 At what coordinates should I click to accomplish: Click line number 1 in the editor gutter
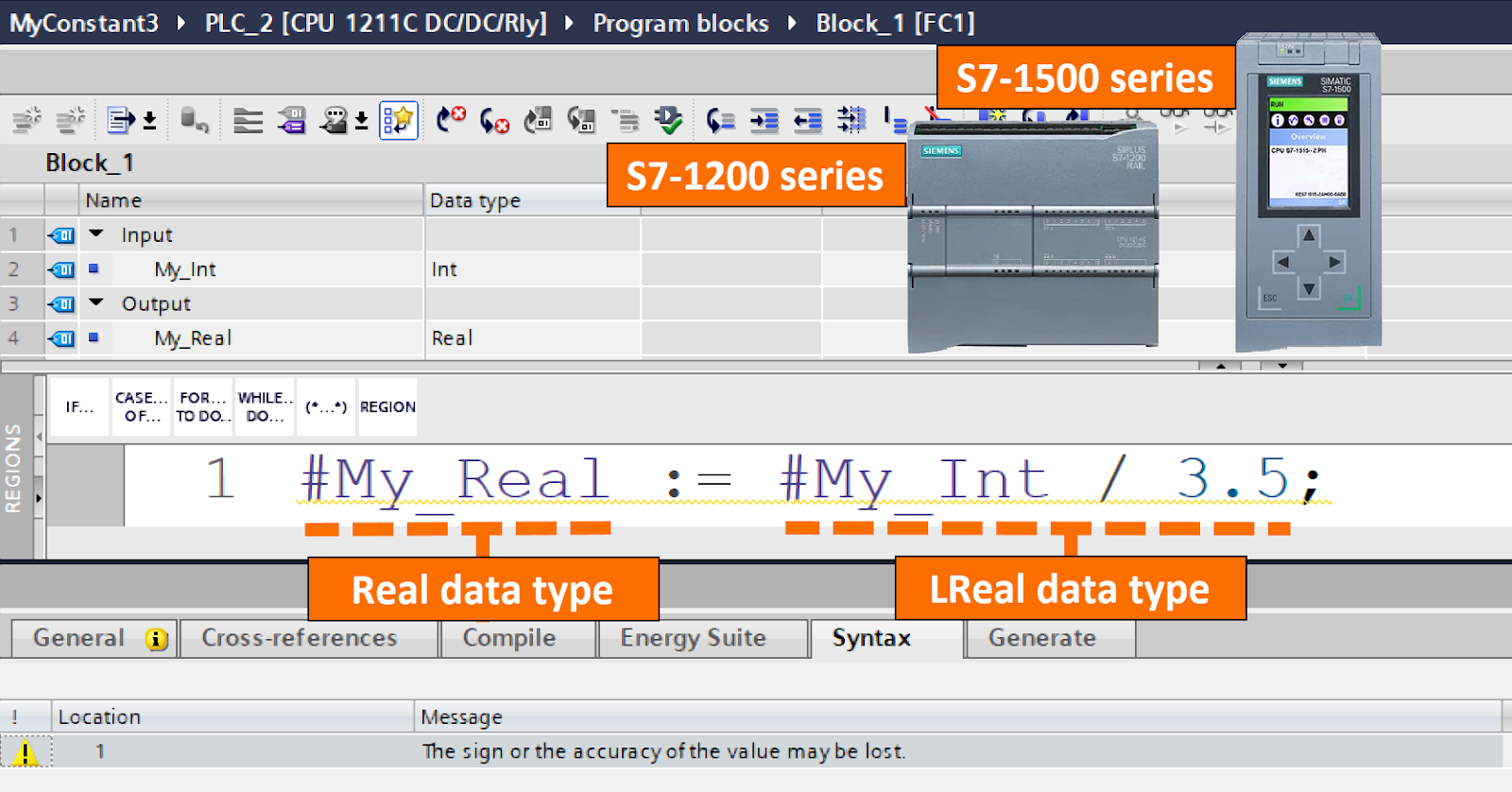click(219, 478)
